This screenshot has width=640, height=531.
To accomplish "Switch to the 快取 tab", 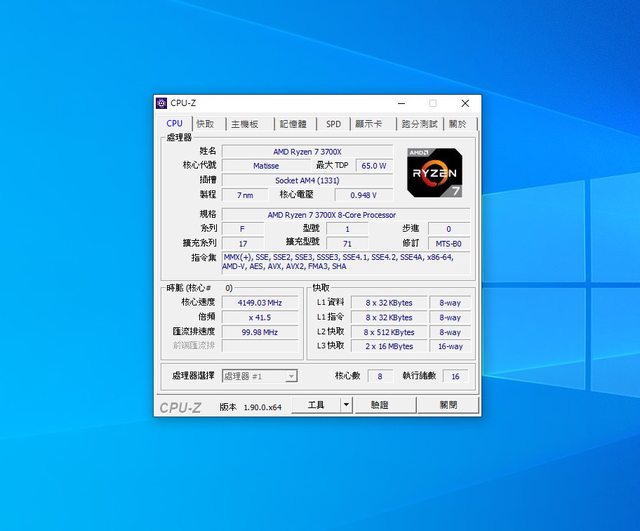I will pos(205,124).
